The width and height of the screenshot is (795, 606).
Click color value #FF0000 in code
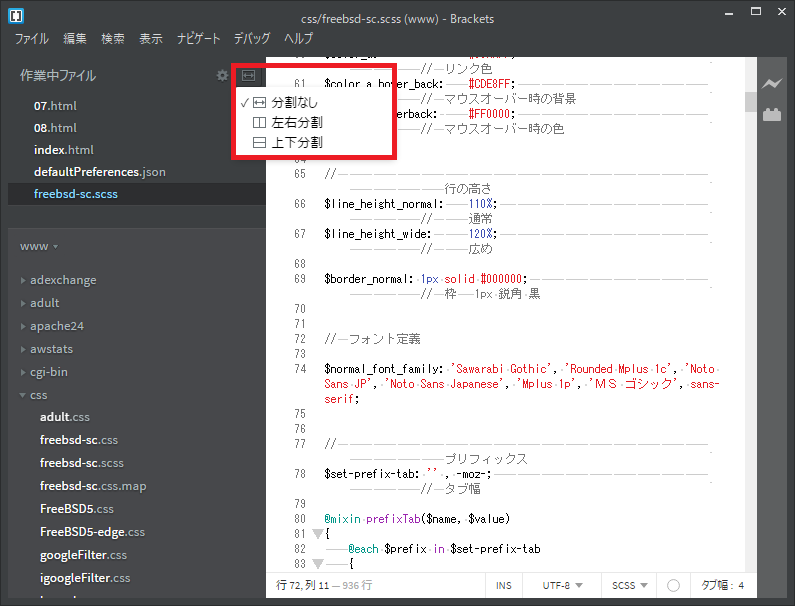(489, 114)
